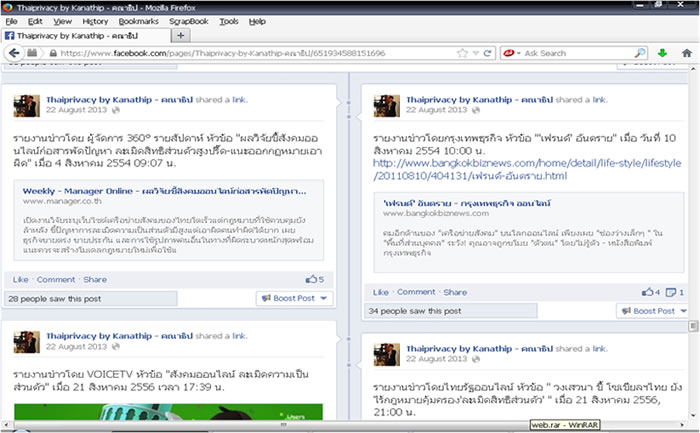This screenshot has height=433, width=700.
Task: Go to the Firefox home page icon
Action: [687, 53]
